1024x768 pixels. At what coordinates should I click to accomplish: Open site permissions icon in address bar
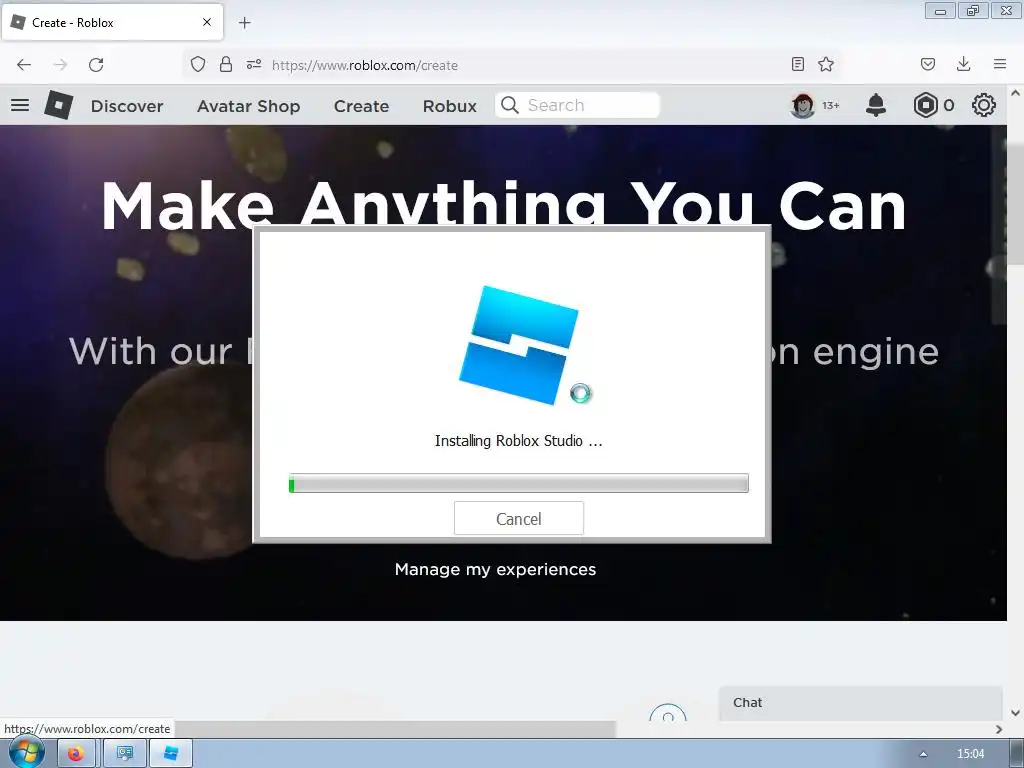(254, 64)
